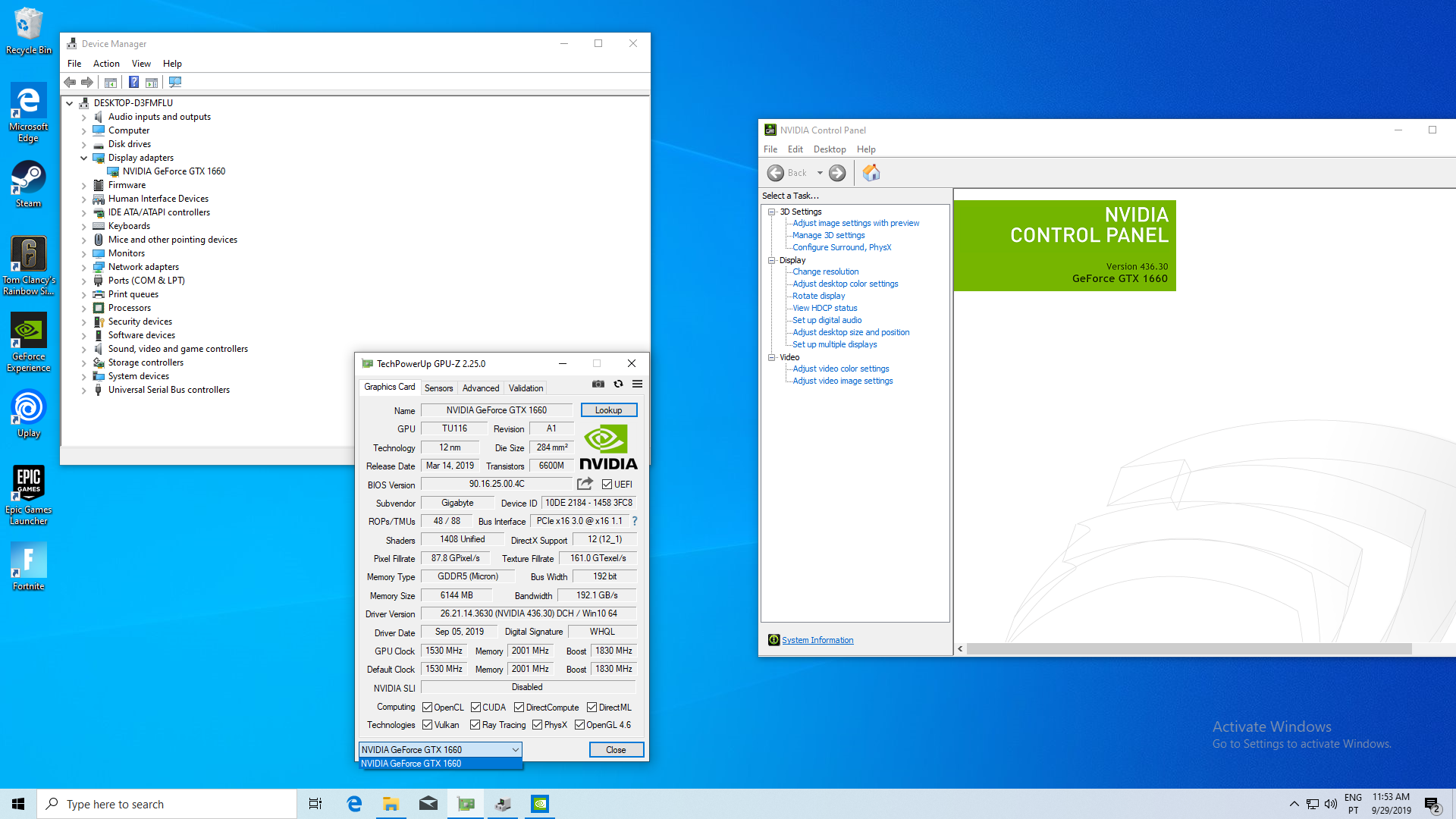
Task: Open GPU selection dropdown in GPU-Z
Action: pyautogui.click(x=440, y=750)
